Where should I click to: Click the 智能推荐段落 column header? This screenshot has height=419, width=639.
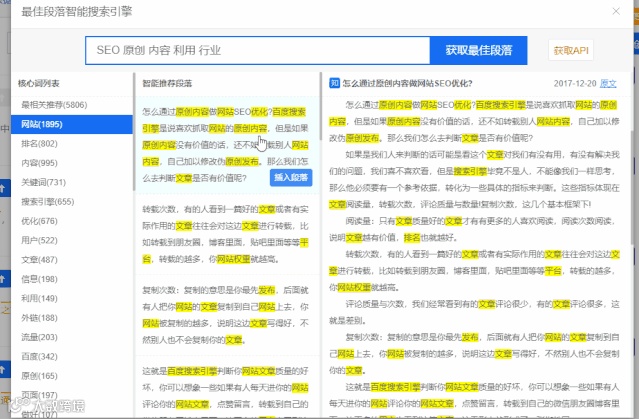[167, 84]
